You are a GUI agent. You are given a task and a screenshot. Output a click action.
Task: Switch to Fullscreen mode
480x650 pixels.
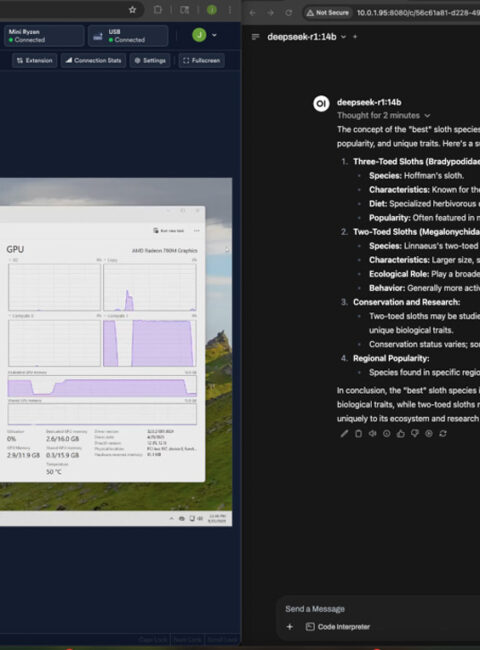201,61
